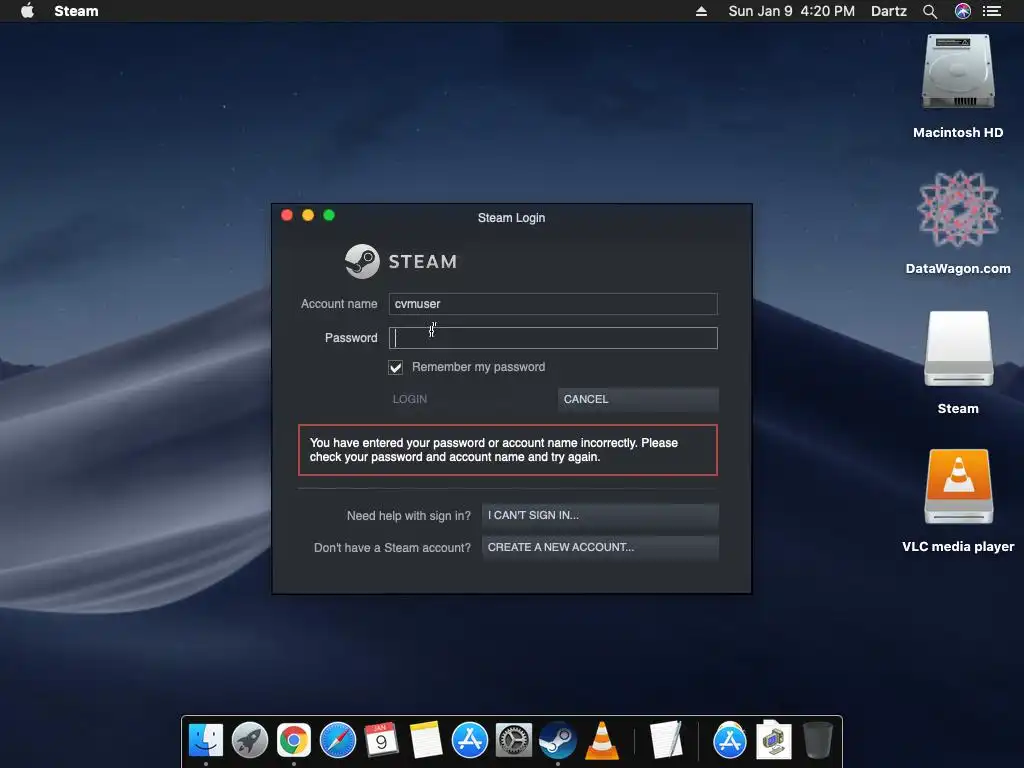Open Safari compass icon in dock
Screen dimensions: 1024x768
(x=338, y=741)
